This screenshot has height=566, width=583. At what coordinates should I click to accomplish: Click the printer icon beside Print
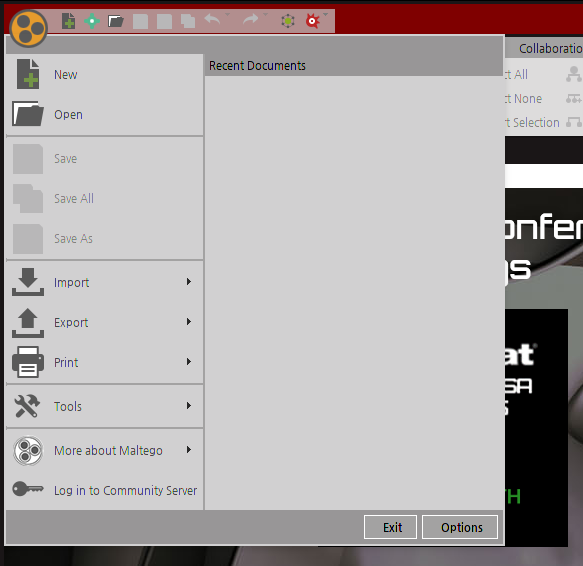(x=28, y=362)
